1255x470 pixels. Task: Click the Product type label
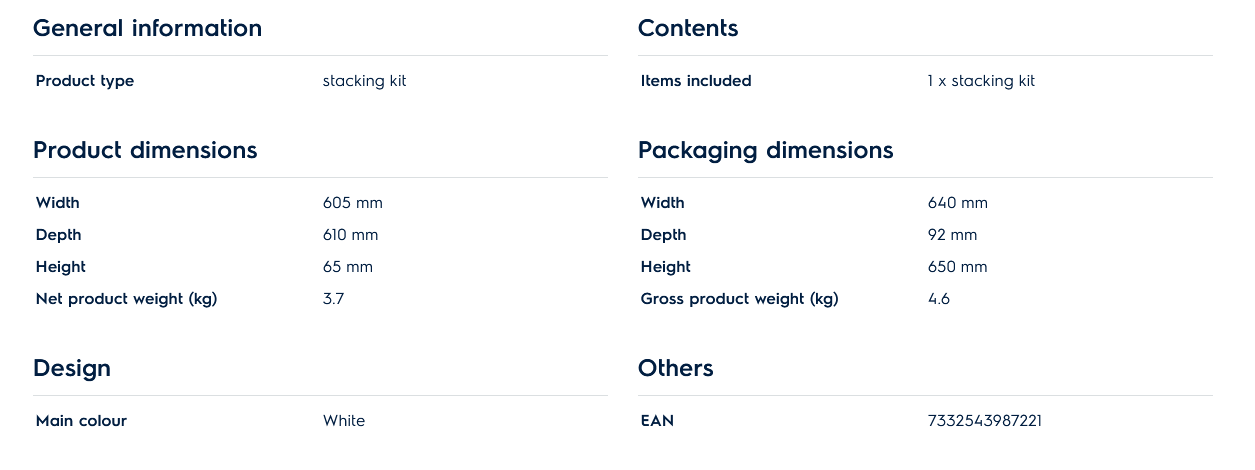click(85, 81)
